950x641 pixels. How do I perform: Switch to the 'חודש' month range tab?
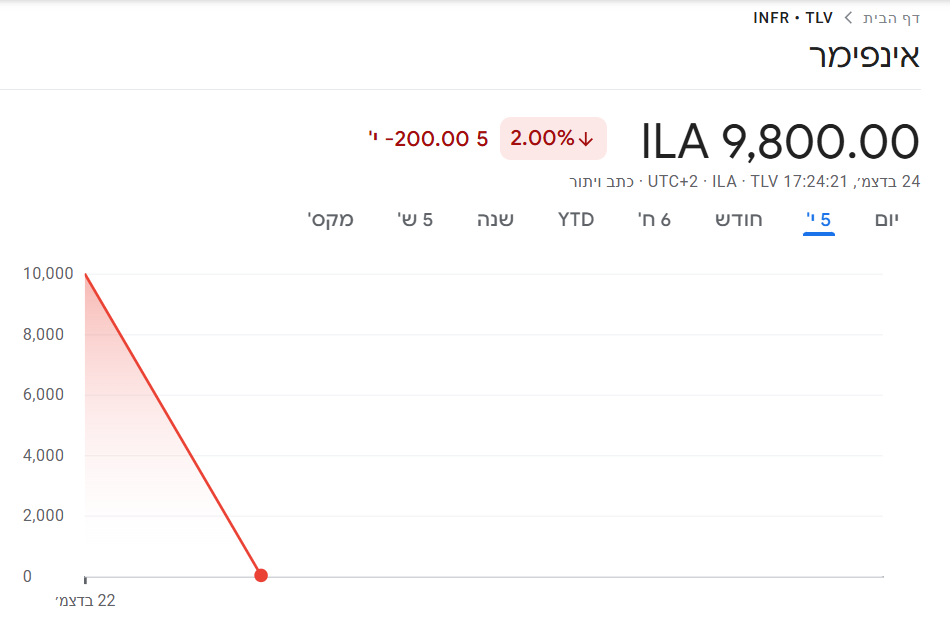(738, 219)
